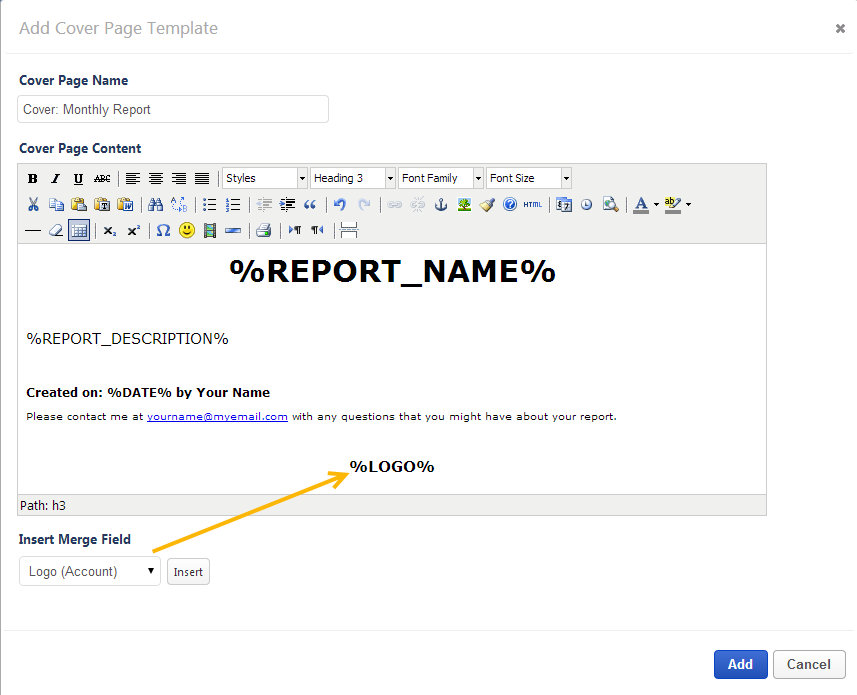Insert an emoticon using the smiley icon

tap(187, 230)
